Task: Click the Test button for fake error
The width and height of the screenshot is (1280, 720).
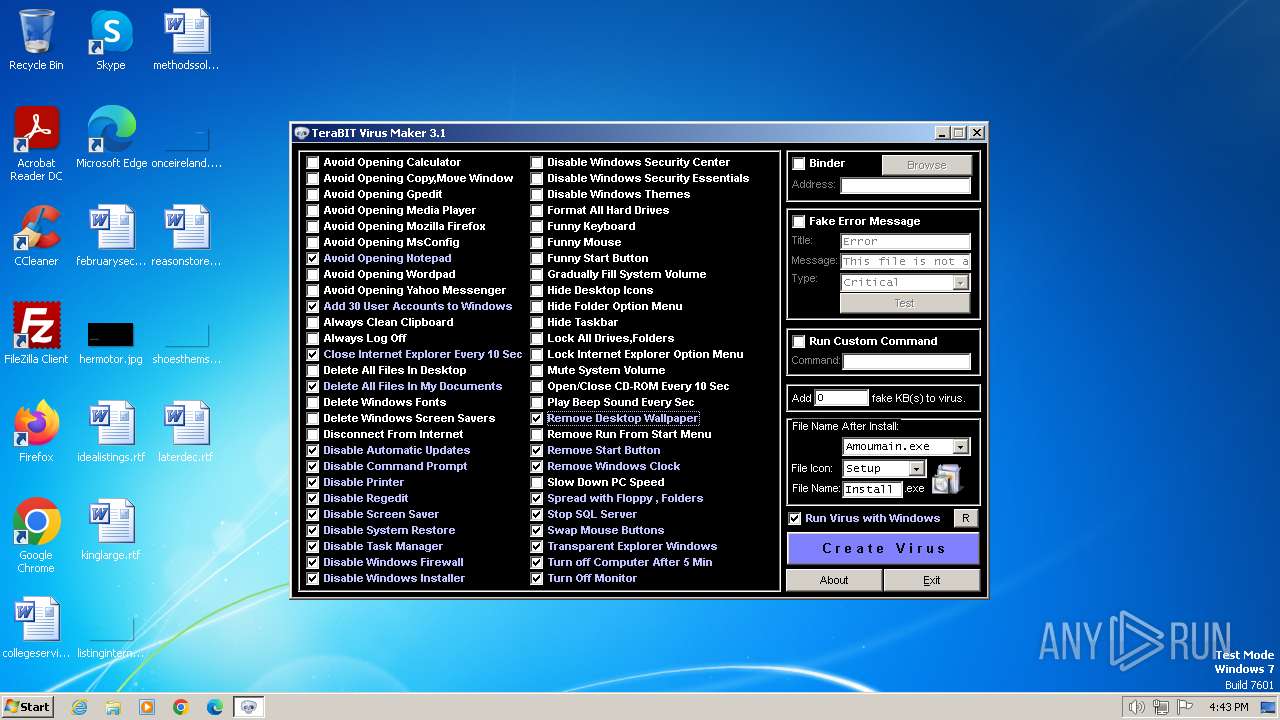Action: 905,303
